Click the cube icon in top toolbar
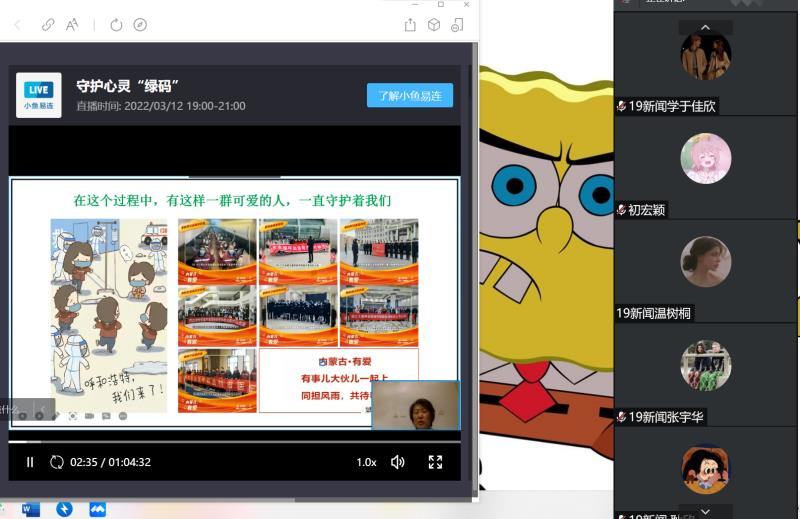The image size is (800, 519). (434, 24)
